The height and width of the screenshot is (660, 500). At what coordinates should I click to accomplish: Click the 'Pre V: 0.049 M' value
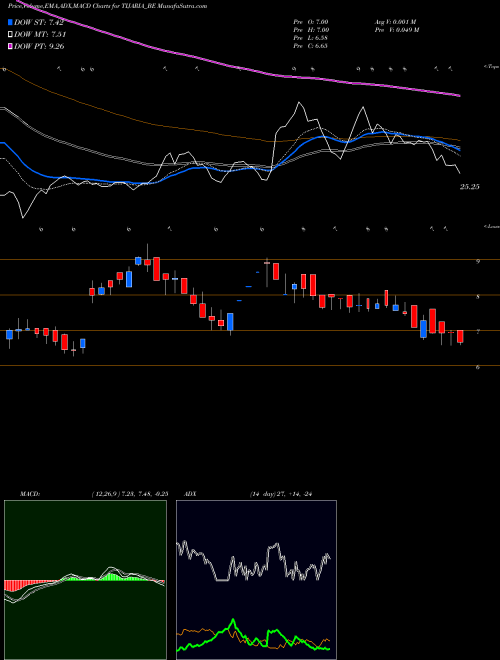(x=397, y=30)
